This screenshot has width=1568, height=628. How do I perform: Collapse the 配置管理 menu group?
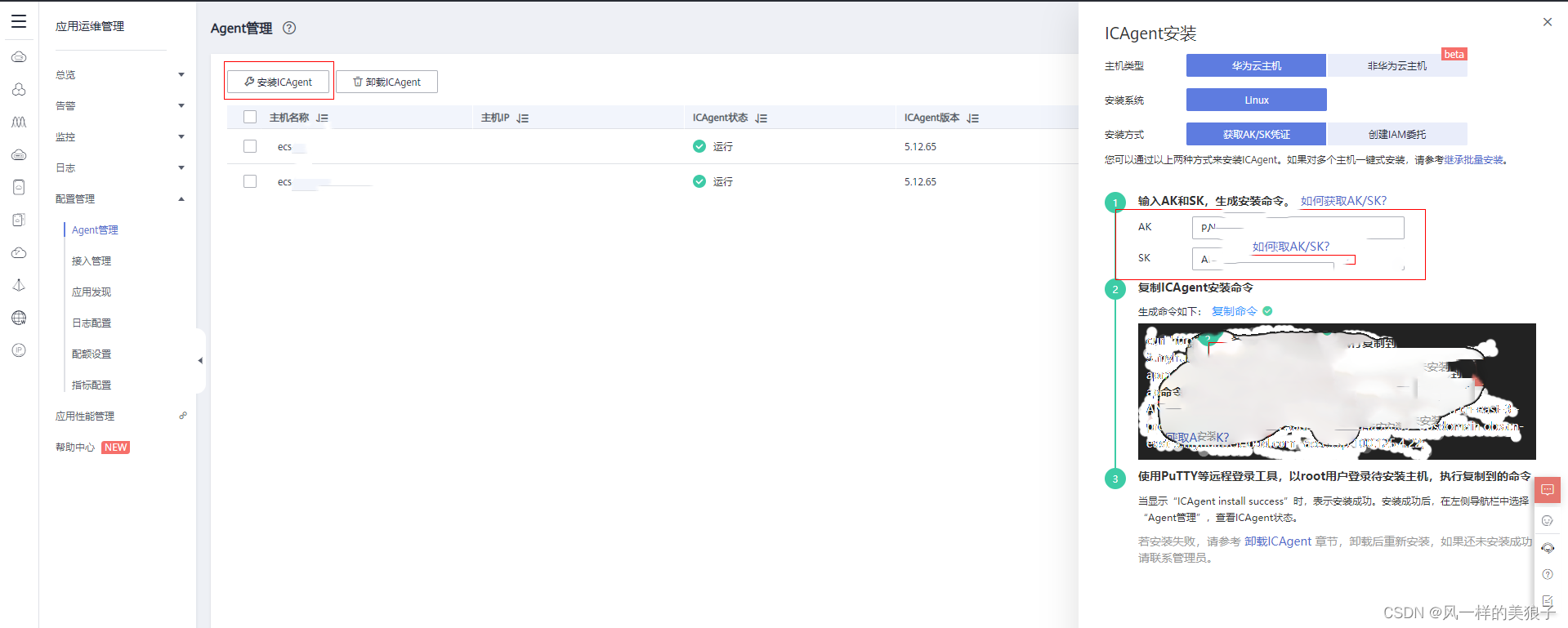click(x=119, y=198)
